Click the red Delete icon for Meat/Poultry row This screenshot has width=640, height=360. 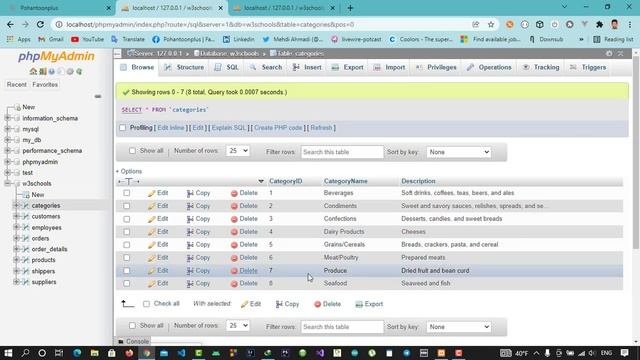tap(234, 258)
